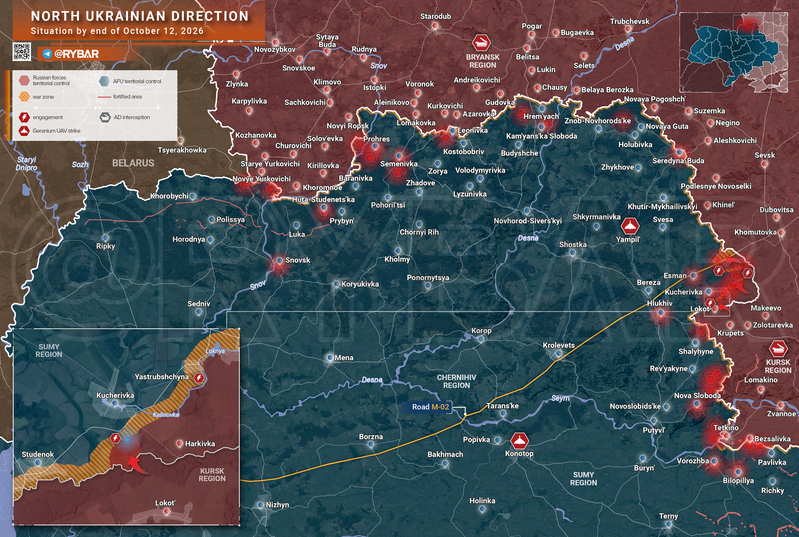
Task: Click the 'BELARUS' country label
Action: click(133, 163)
